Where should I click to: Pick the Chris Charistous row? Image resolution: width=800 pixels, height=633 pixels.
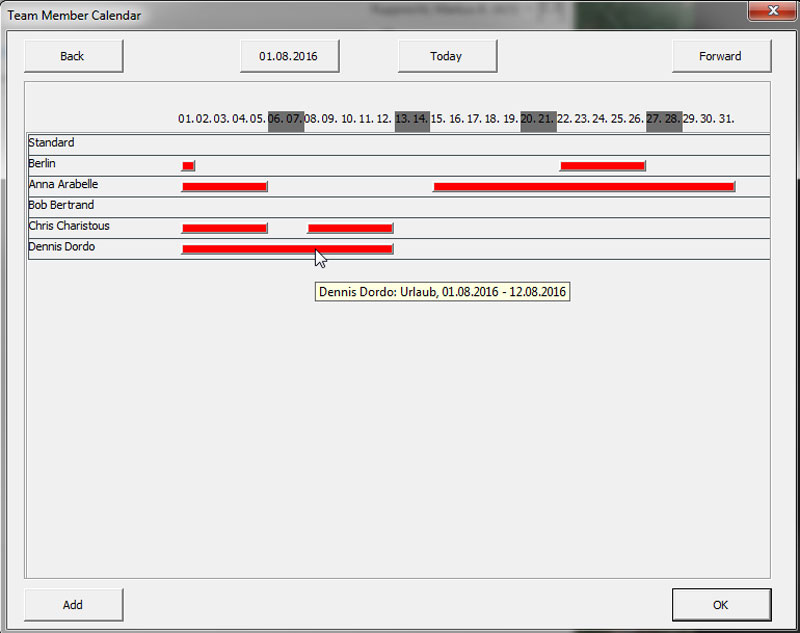tap(69, 227)
